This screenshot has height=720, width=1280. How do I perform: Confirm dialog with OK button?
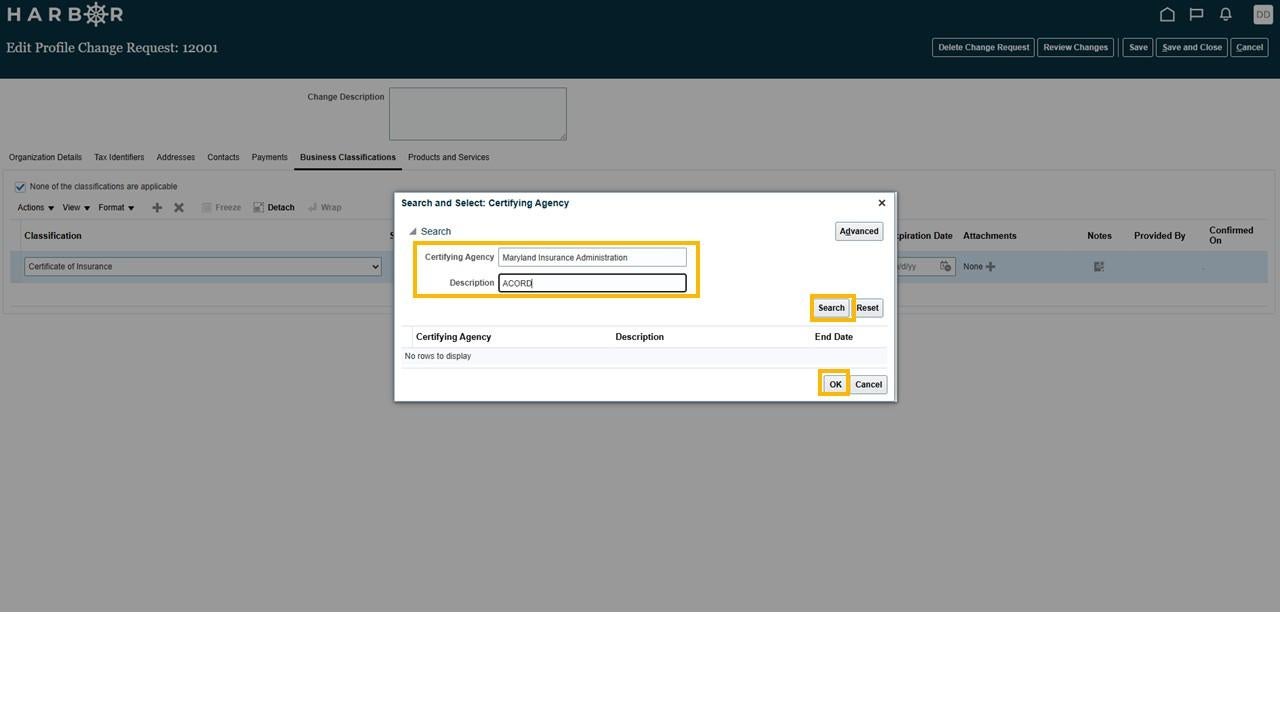tap(835, 385)
